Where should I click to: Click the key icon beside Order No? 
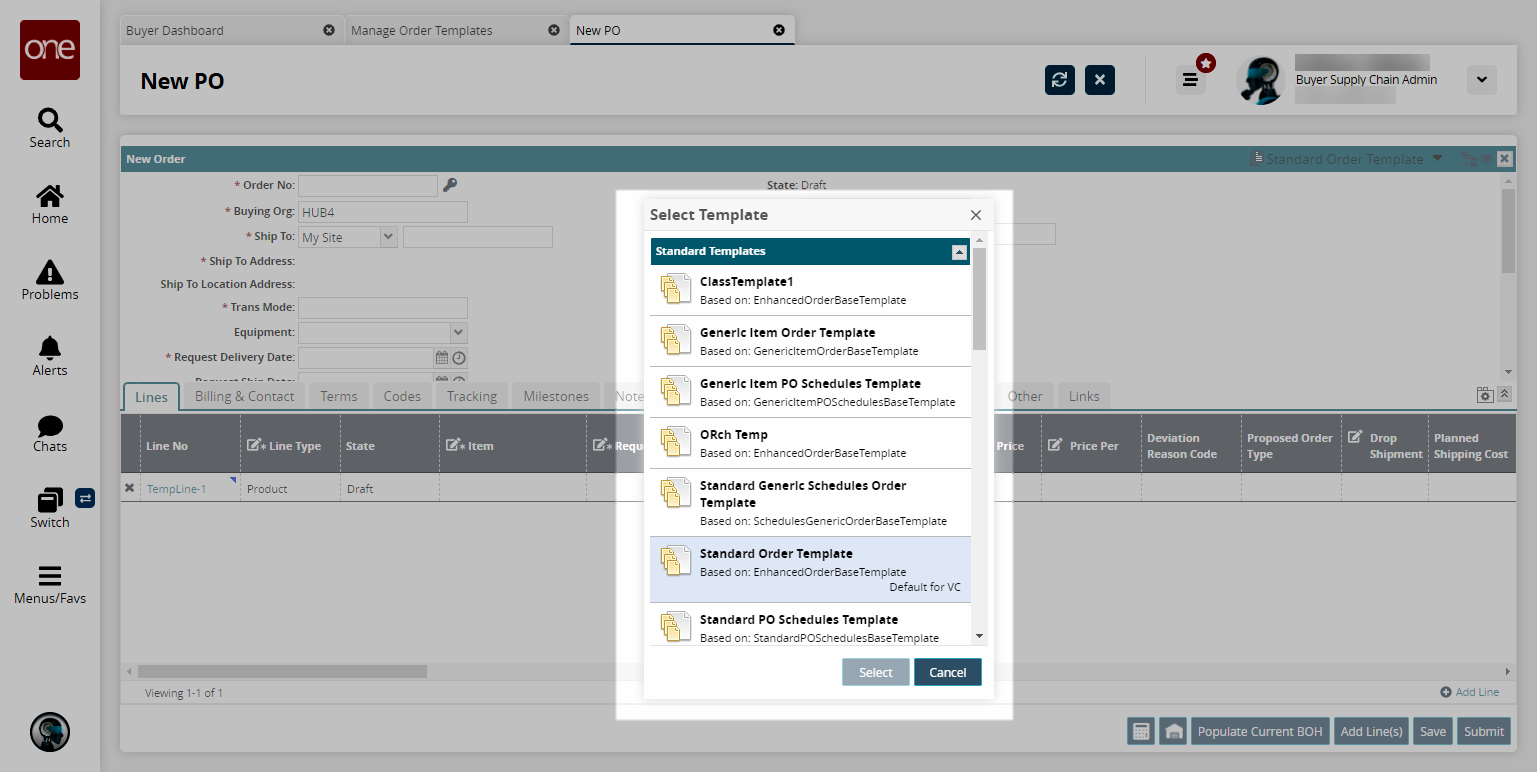point(450,185)
